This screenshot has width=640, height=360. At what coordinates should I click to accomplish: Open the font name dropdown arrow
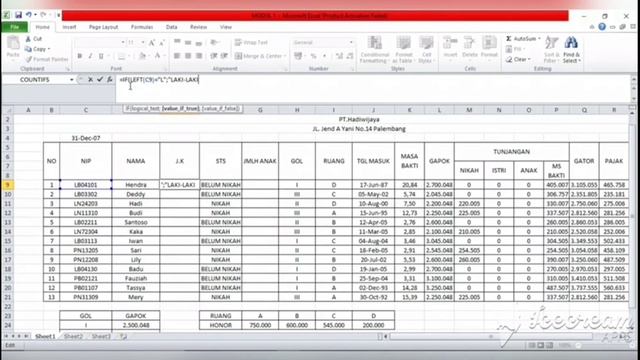(x=122, y=42)
